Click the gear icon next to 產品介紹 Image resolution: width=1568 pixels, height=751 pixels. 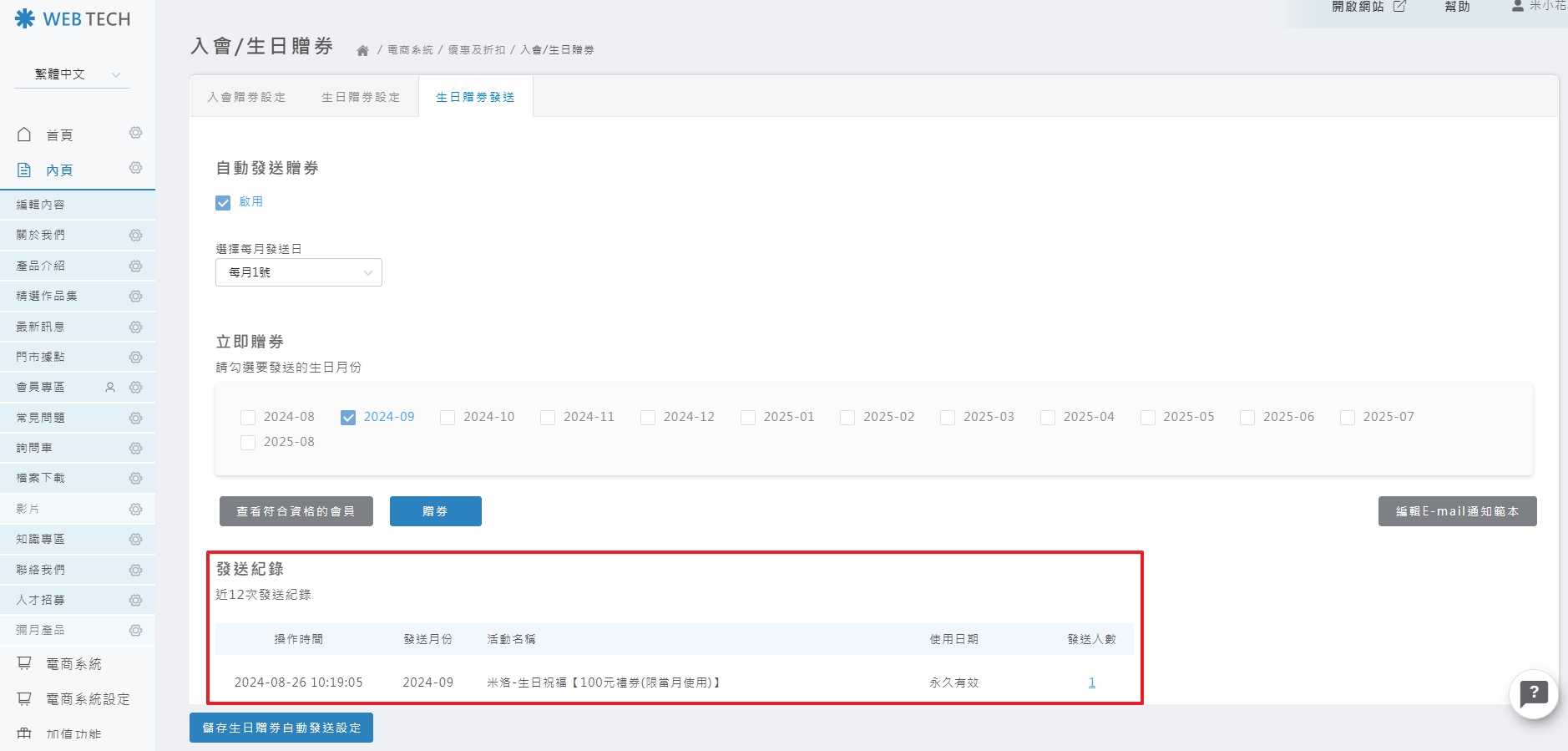click(x=135, y=266)
